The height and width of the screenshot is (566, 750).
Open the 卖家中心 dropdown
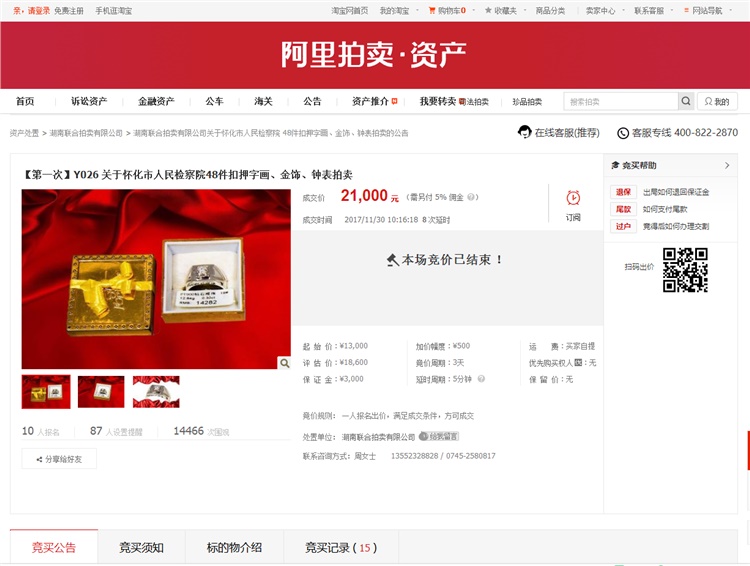point(605,11)
